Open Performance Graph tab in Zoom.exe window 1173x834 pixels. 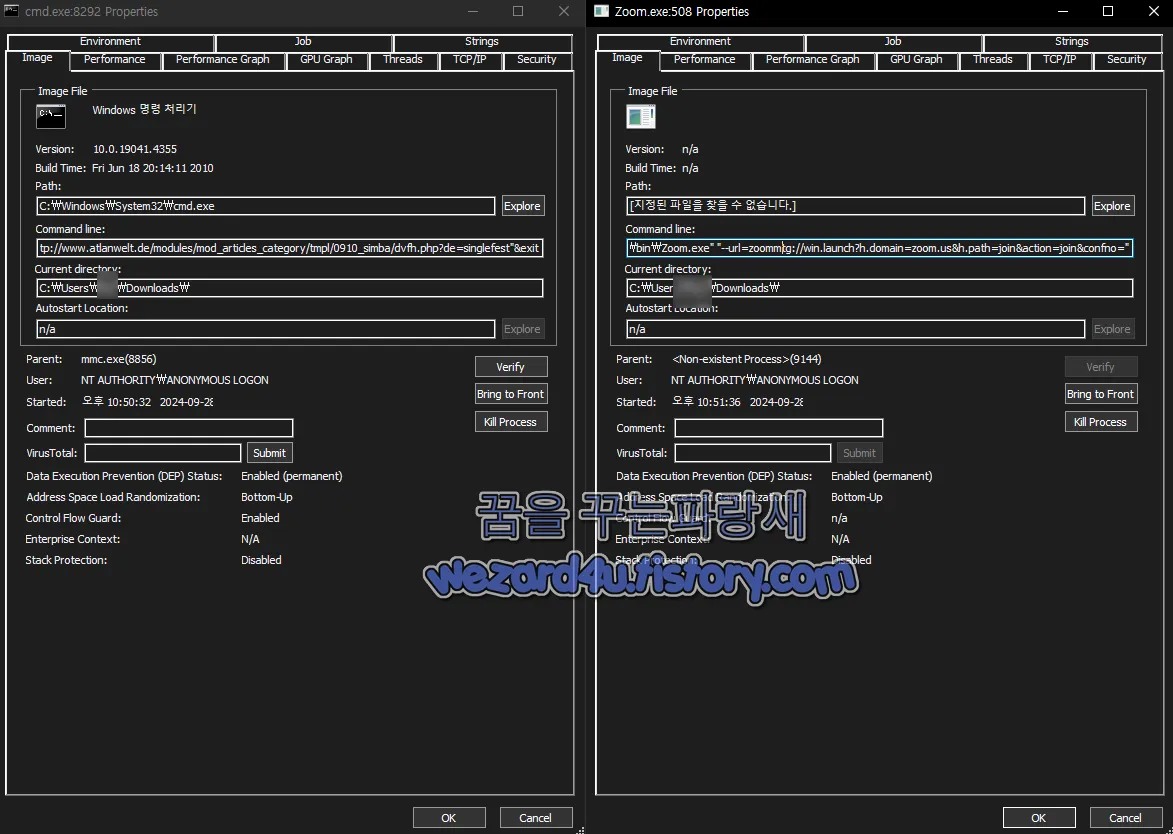[x=812, y=60]
